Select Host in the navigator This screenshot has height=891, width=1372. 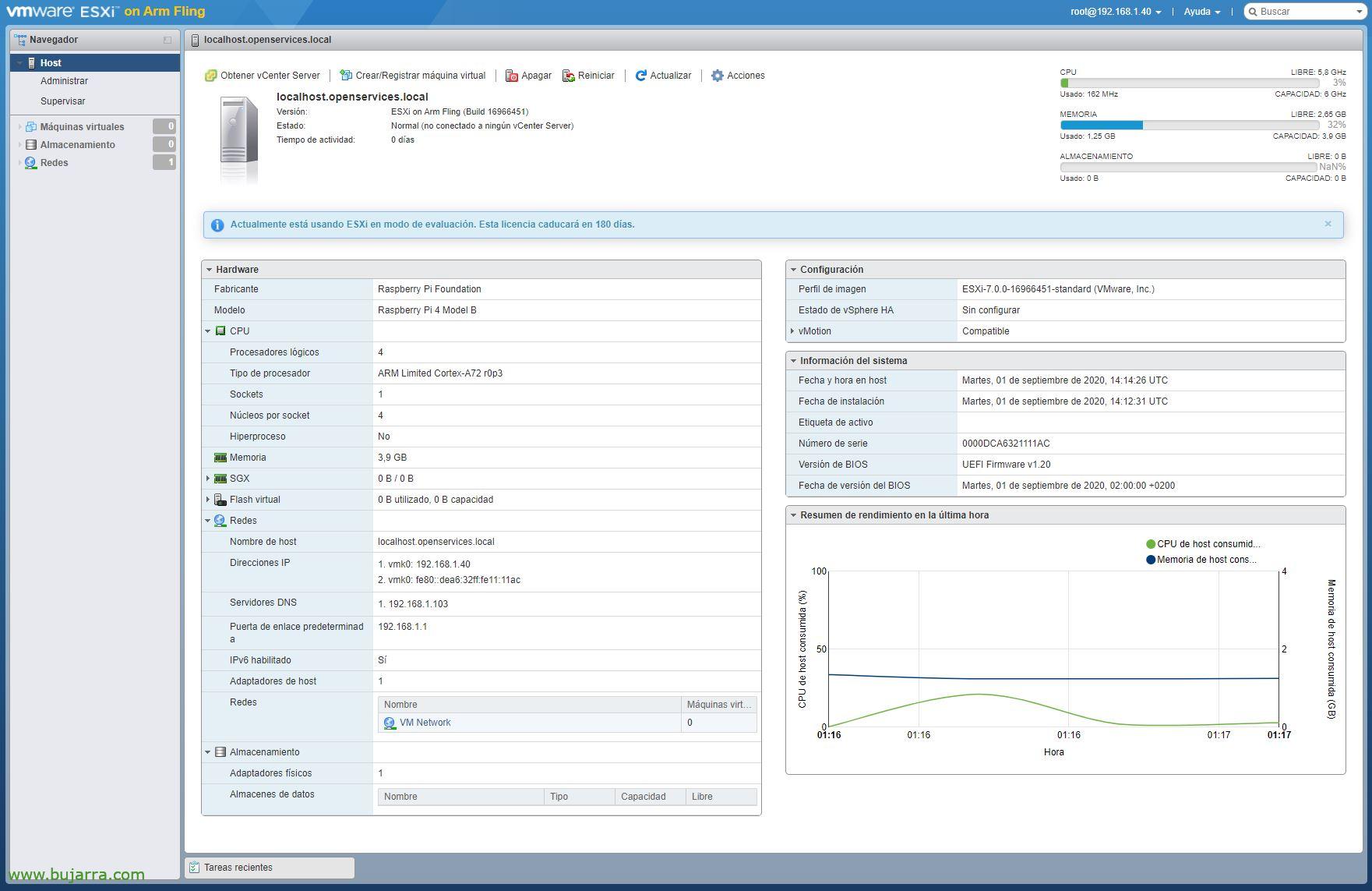tap(95, 63)
